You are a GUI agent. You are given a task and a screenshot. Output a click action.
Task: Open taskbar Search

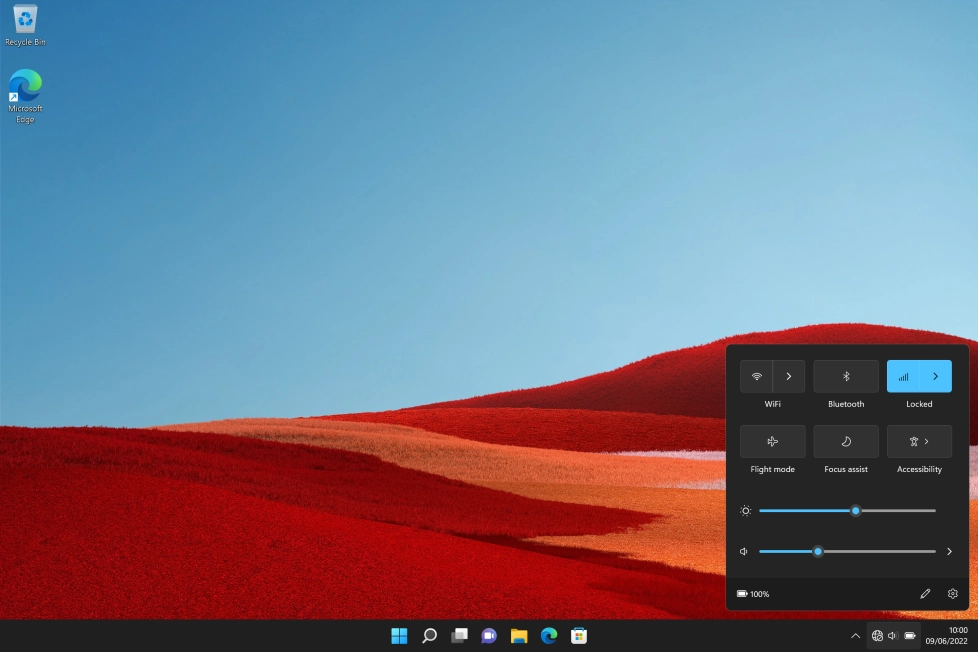pyautogui.click(x=429, y=636)
